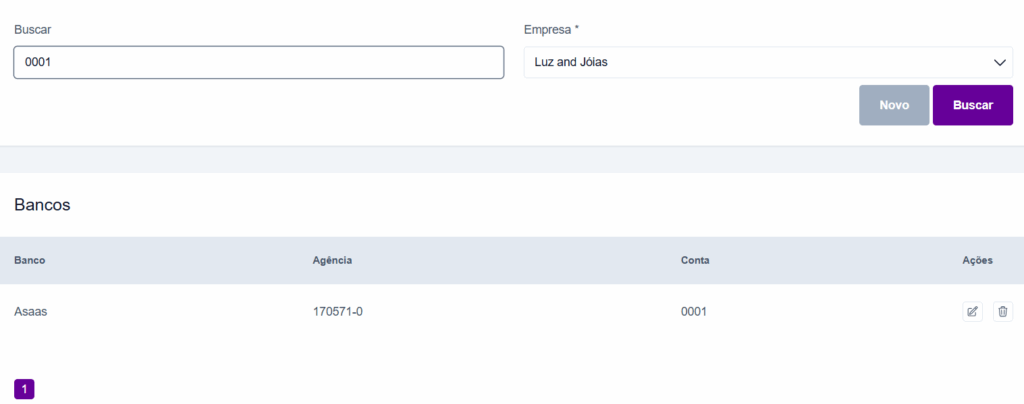Click the Buscar field label

(x=33, y=29)
